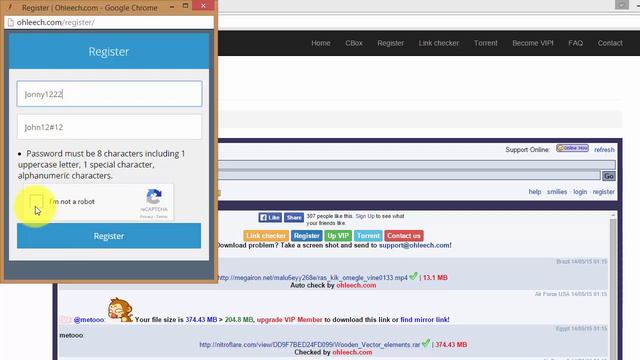
Task: Click the metooo username in chat
Action: [71, 335]
